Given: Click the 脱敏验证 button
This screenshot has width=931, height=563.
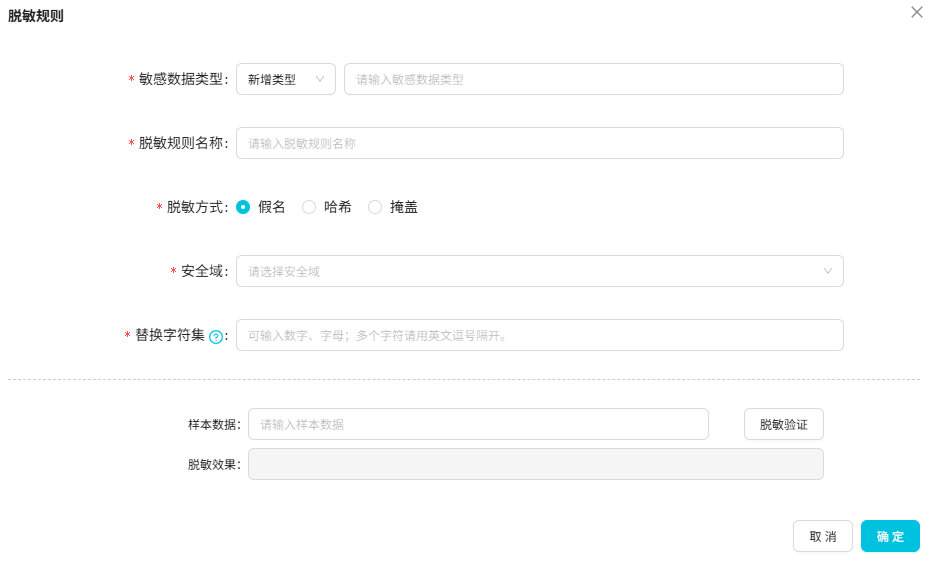Looking at the screenshot, I should (784, 424).
